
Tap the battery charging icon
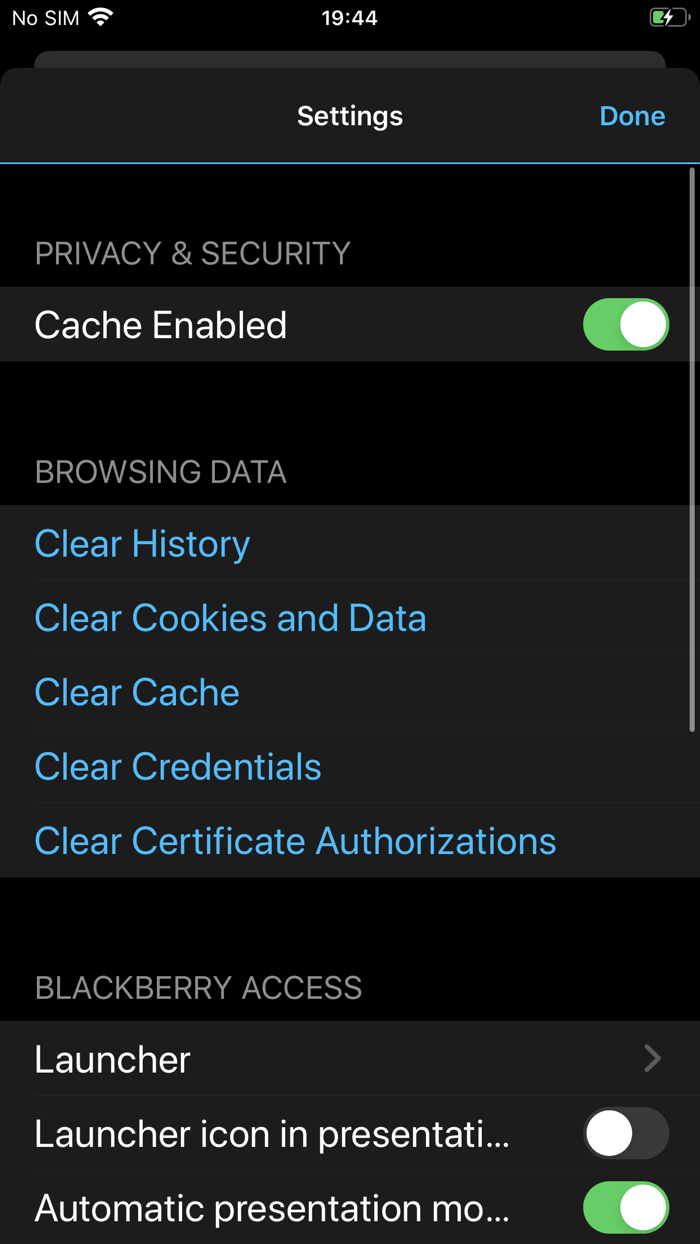click(x=668, y=16)
